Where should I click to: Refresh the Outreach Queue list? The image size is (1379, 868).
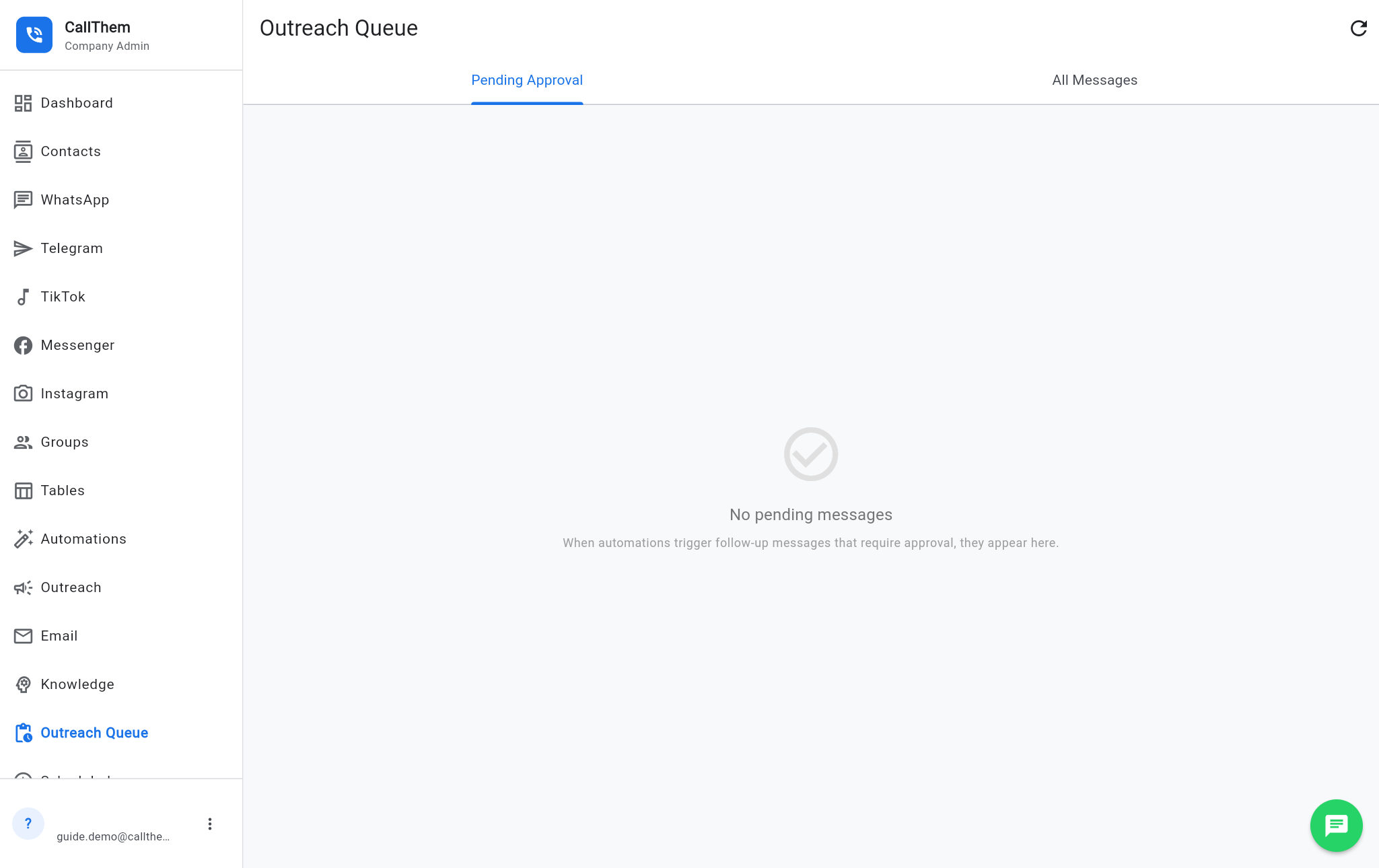[1358, 28]
